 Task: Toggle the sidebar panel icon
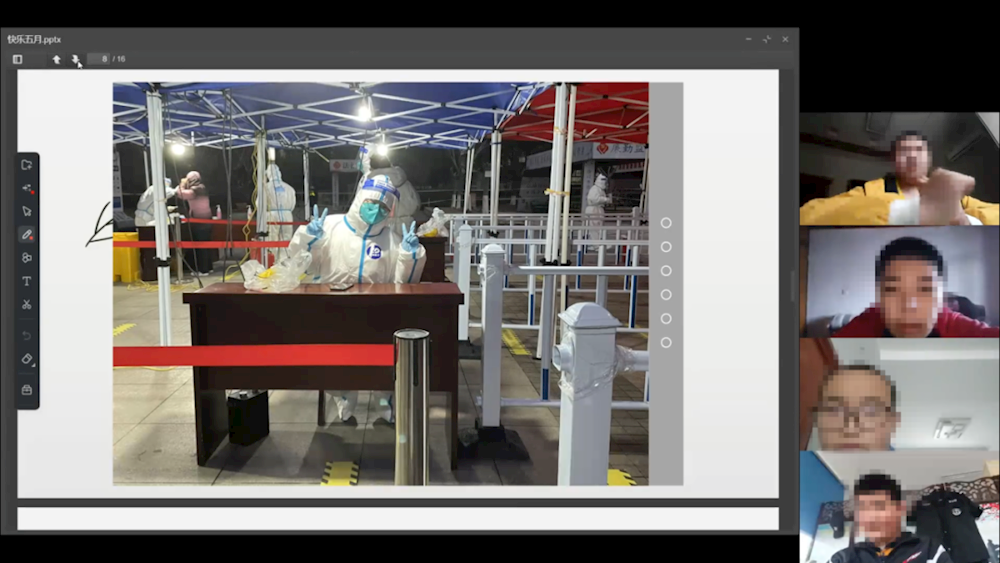tap(17, 59)
